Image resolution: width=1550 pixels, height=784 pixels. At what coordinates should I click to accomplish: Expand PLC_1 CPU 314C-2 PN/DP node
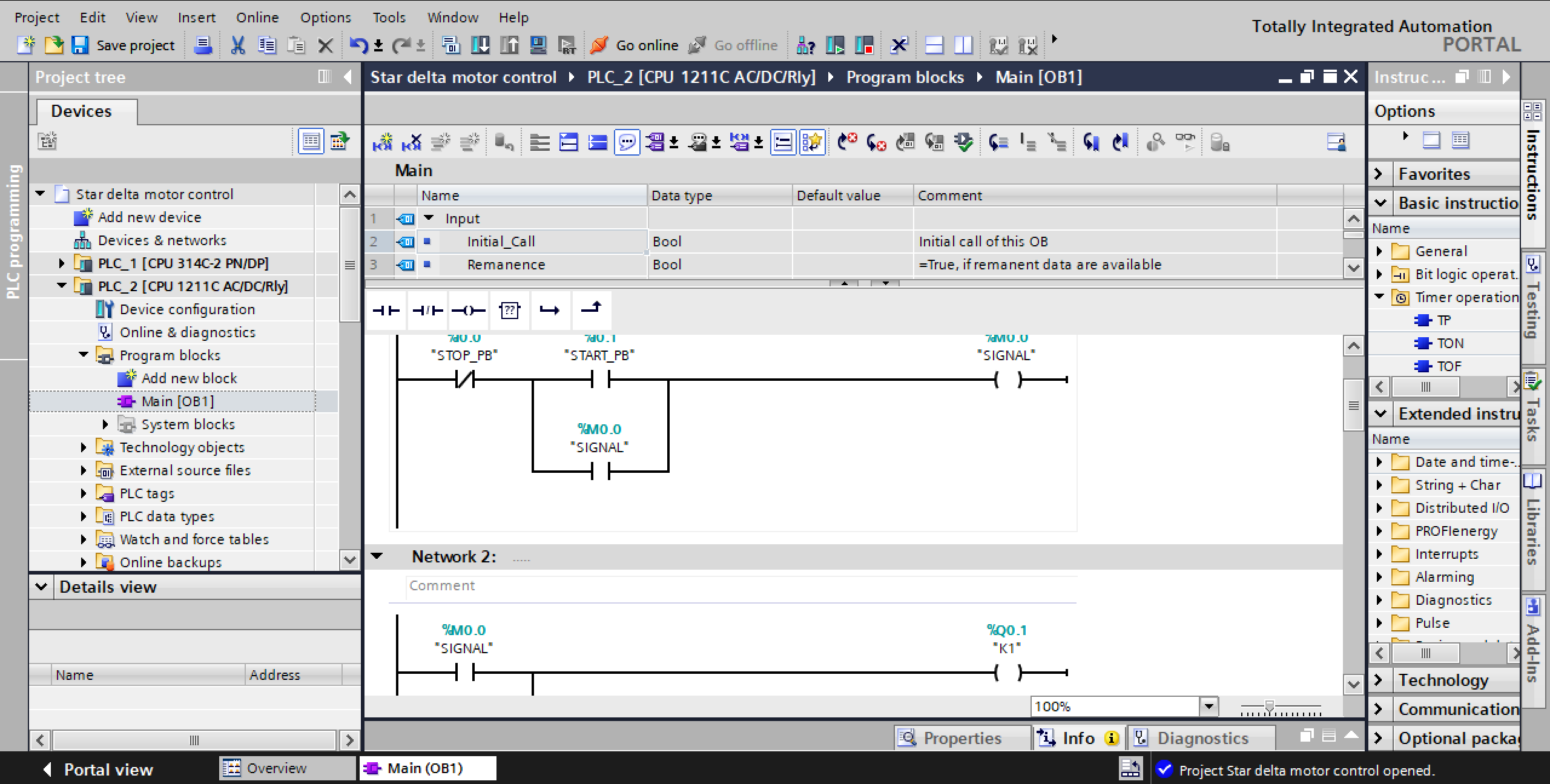61,263
